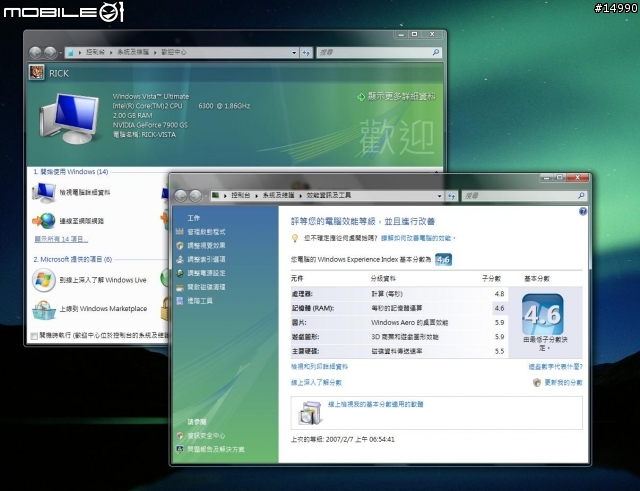Click the globe Connect to Internet icon
Viewport: 640px width, 491px height.
(x=44, y=221)
